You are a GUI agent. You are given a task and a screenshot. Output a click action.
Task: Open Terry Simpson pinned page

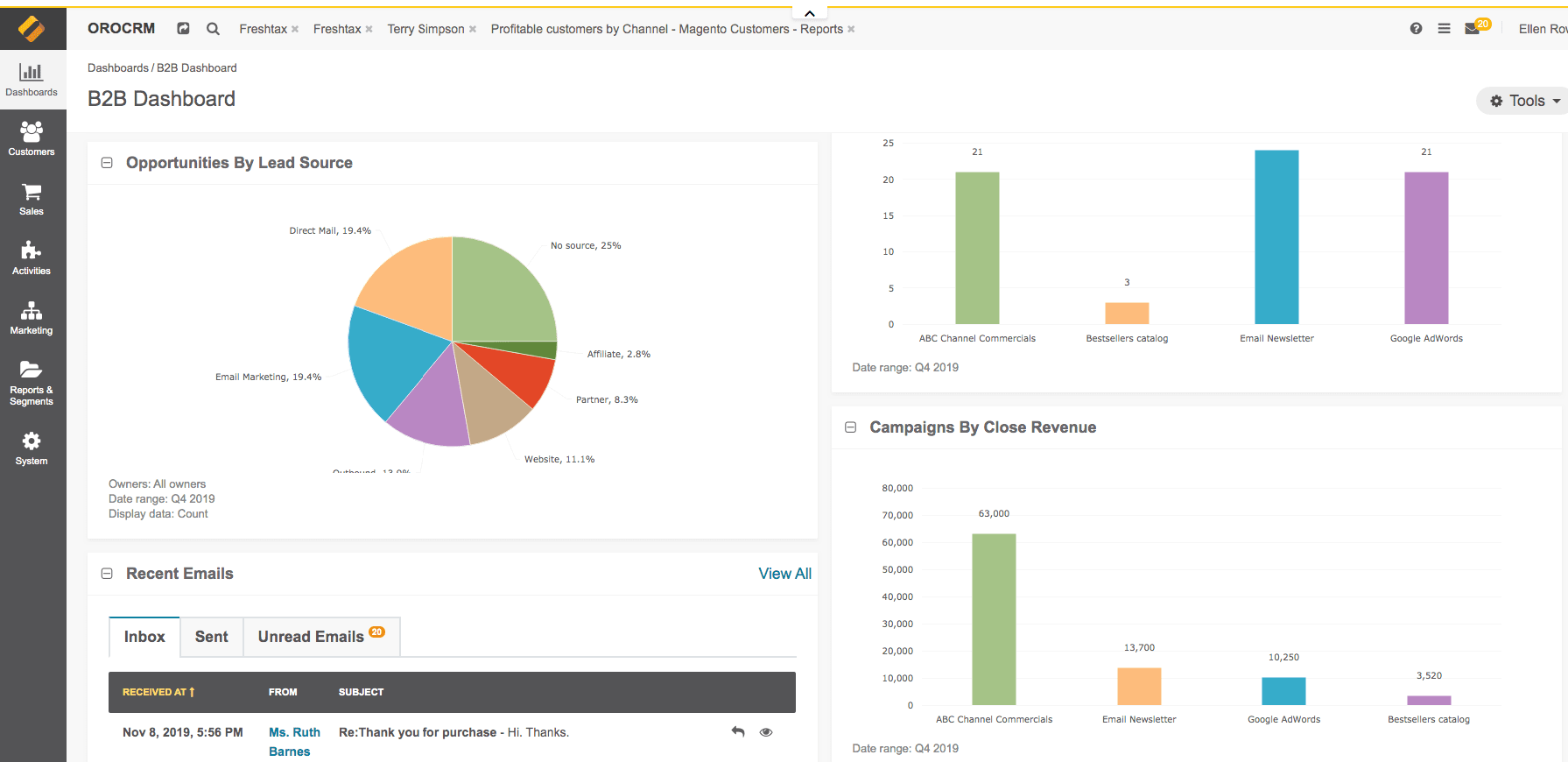tap(425, 29)
